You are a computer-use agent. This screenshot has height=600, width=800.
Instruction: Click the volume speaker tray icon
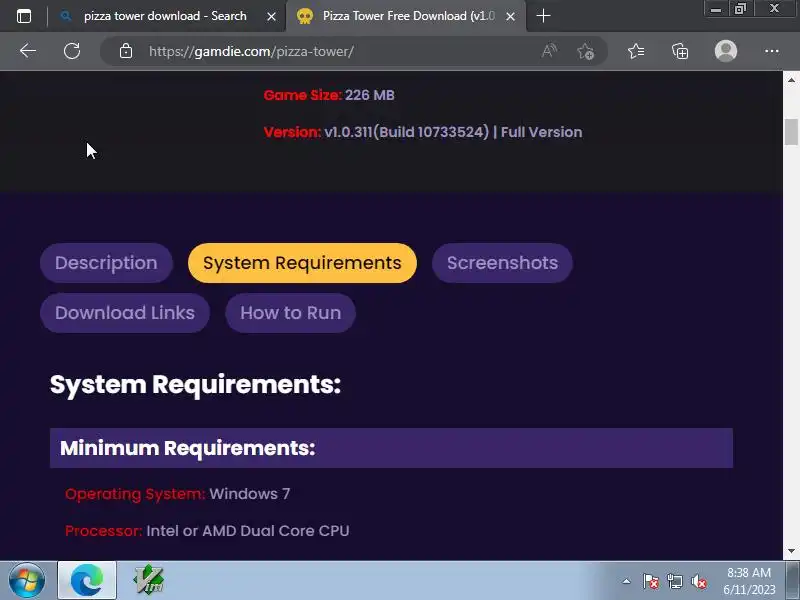[699, 581]
